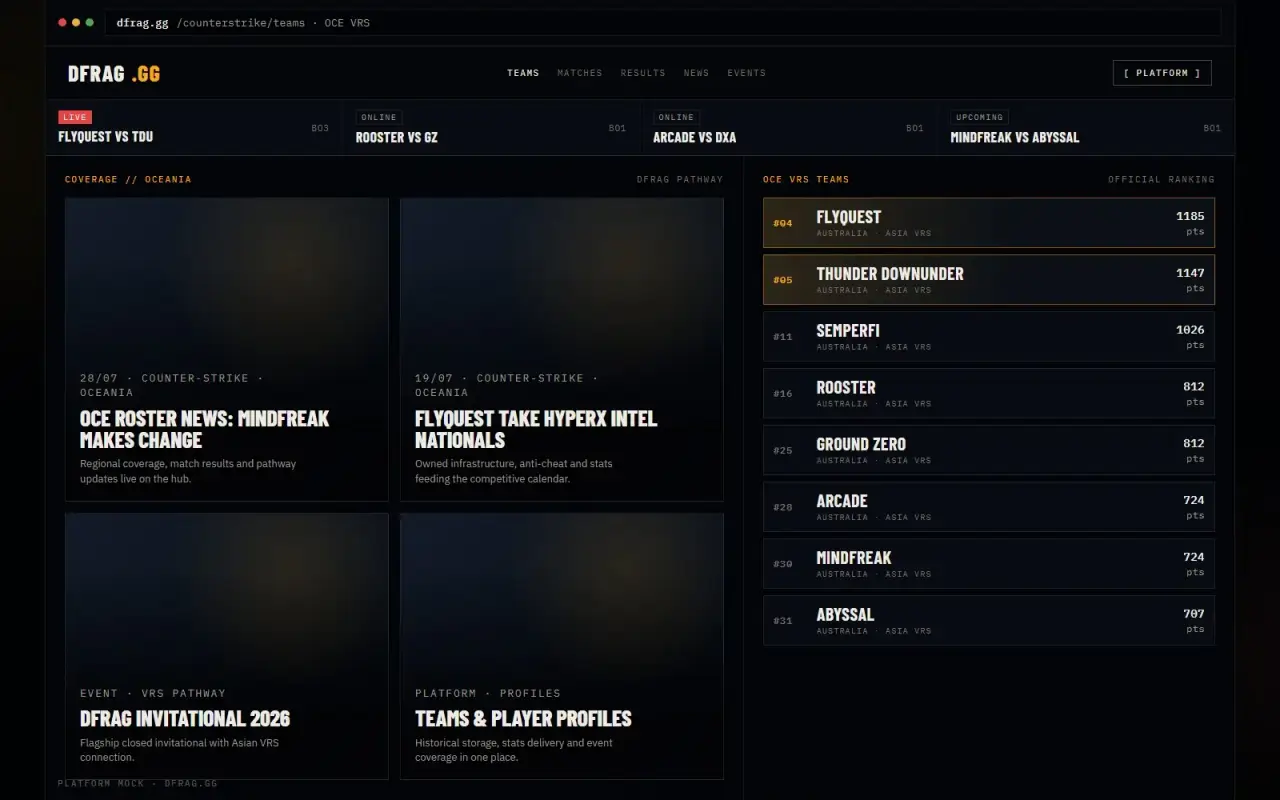This screenshot has height=800, width=1280.
Task: Open article OCE Roster News: Mindfreak Makes Change
Action: tap(227, 349)
